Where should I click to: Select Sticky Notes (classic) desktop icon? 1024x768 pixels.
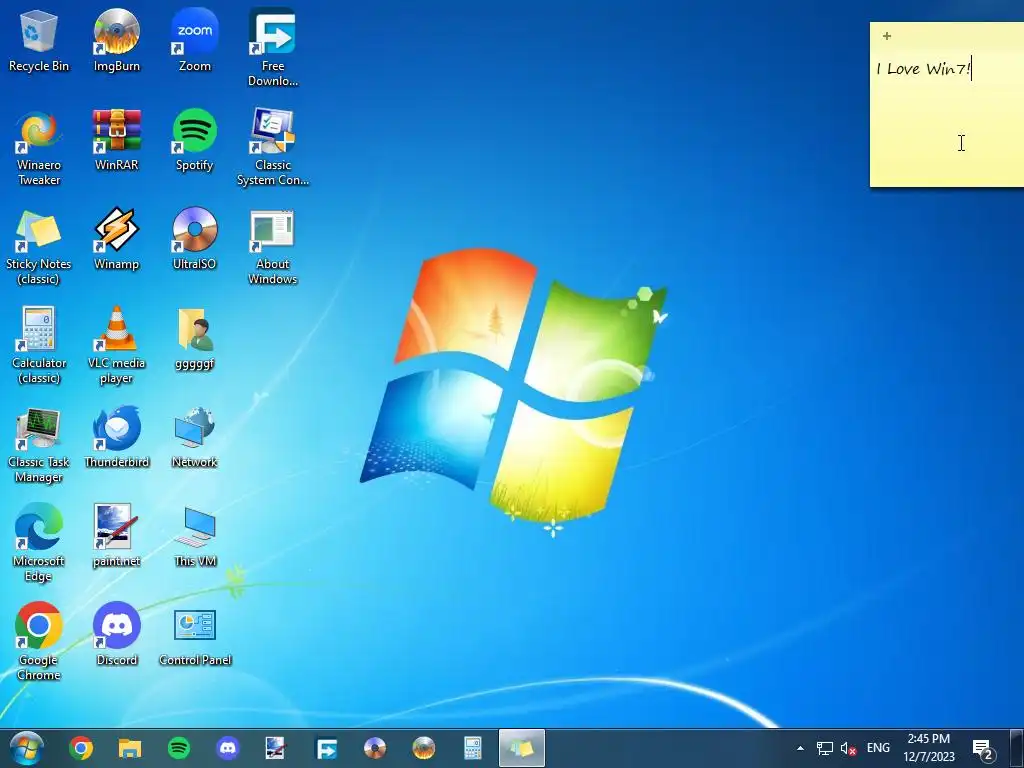pos(39,247)
